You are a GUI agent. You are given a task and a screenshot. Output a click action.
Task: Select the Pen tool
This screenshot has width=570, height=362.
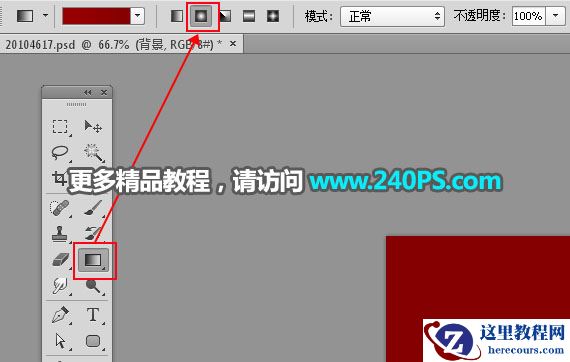pyautogui.click(x=60, y=315)
